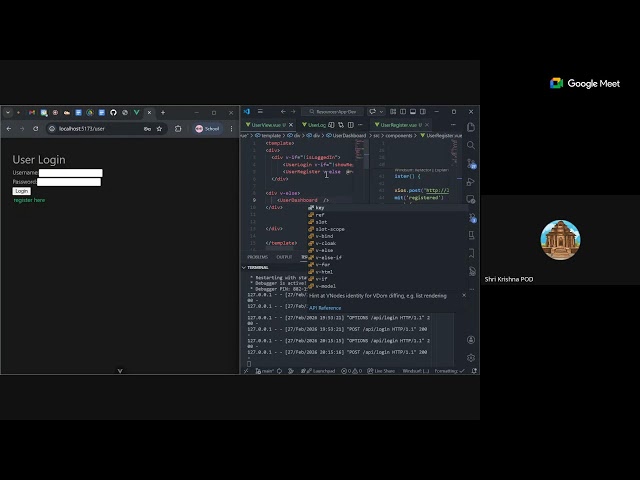Viewport: 640px width, 480px height.
Task: Toggle primary side bar layout icon
Action: coord(403,111)
